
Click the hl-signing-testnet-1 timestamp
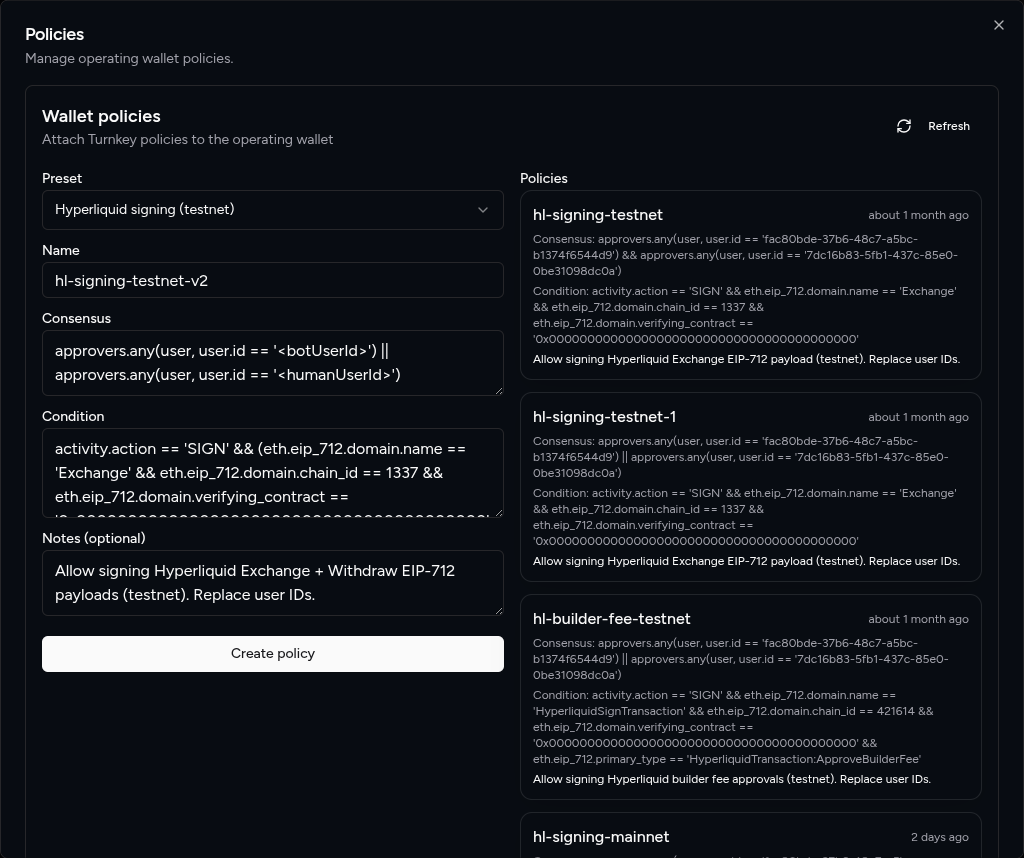click(x=918, y=417)
